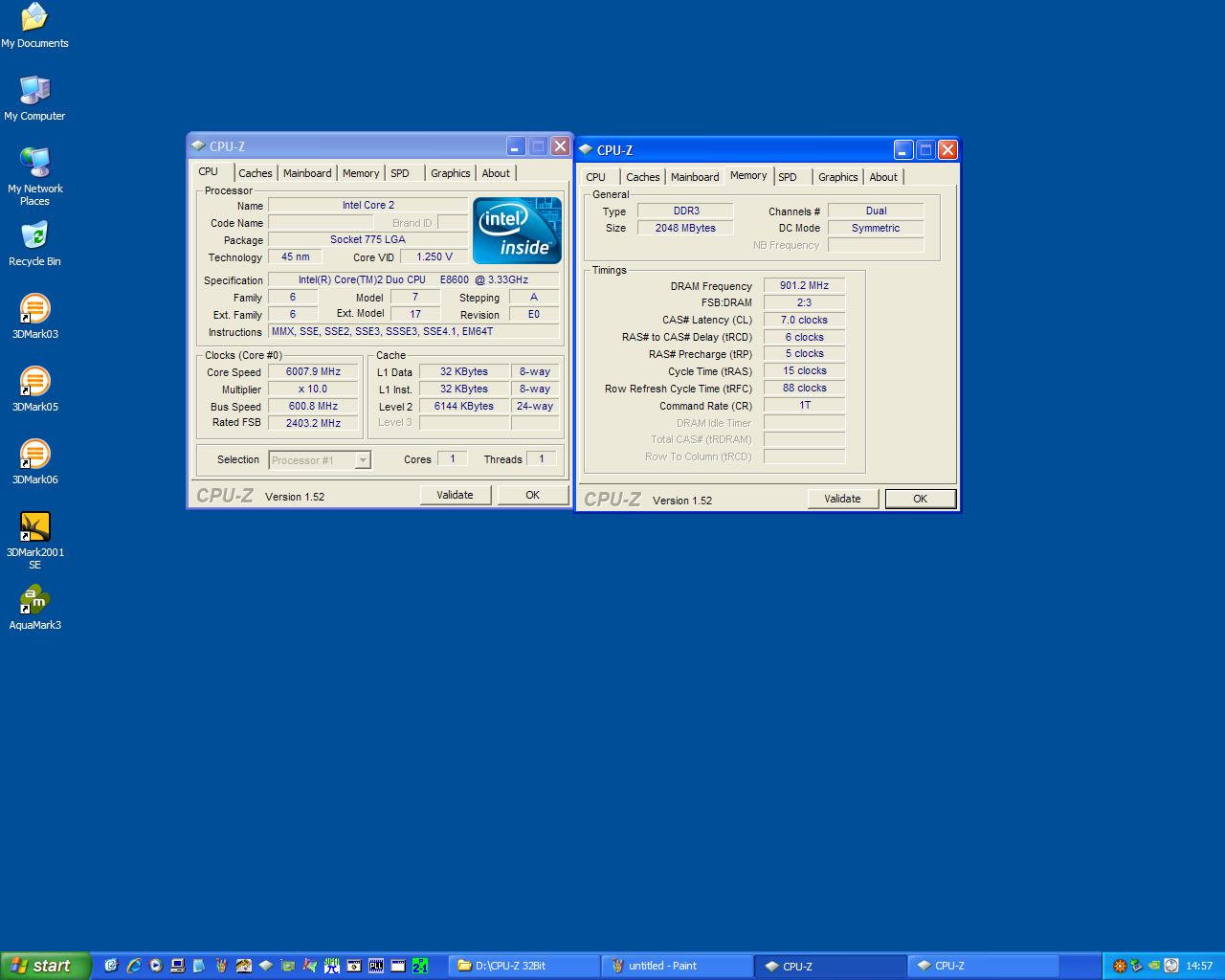Click the NVIDIA system tray icon
Viewport: 1225px width, 980px height.
coord(1154,966)
